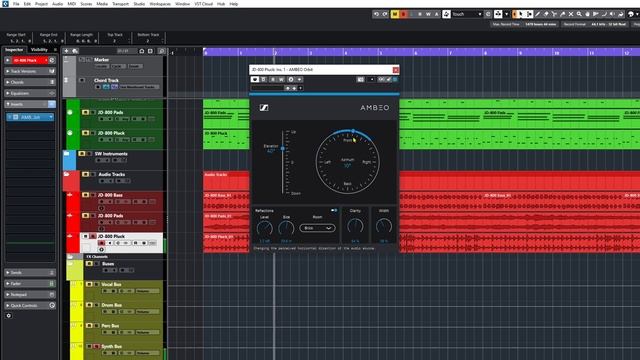Click the Sennheiser logo in AMBEO plugin
This screenshot has height=360, width=640.
264,108
